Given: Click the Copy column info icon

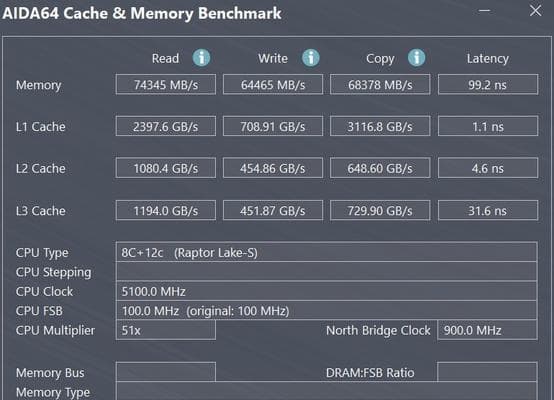Looking at the screenshot, I should click(x=417, y=58).
